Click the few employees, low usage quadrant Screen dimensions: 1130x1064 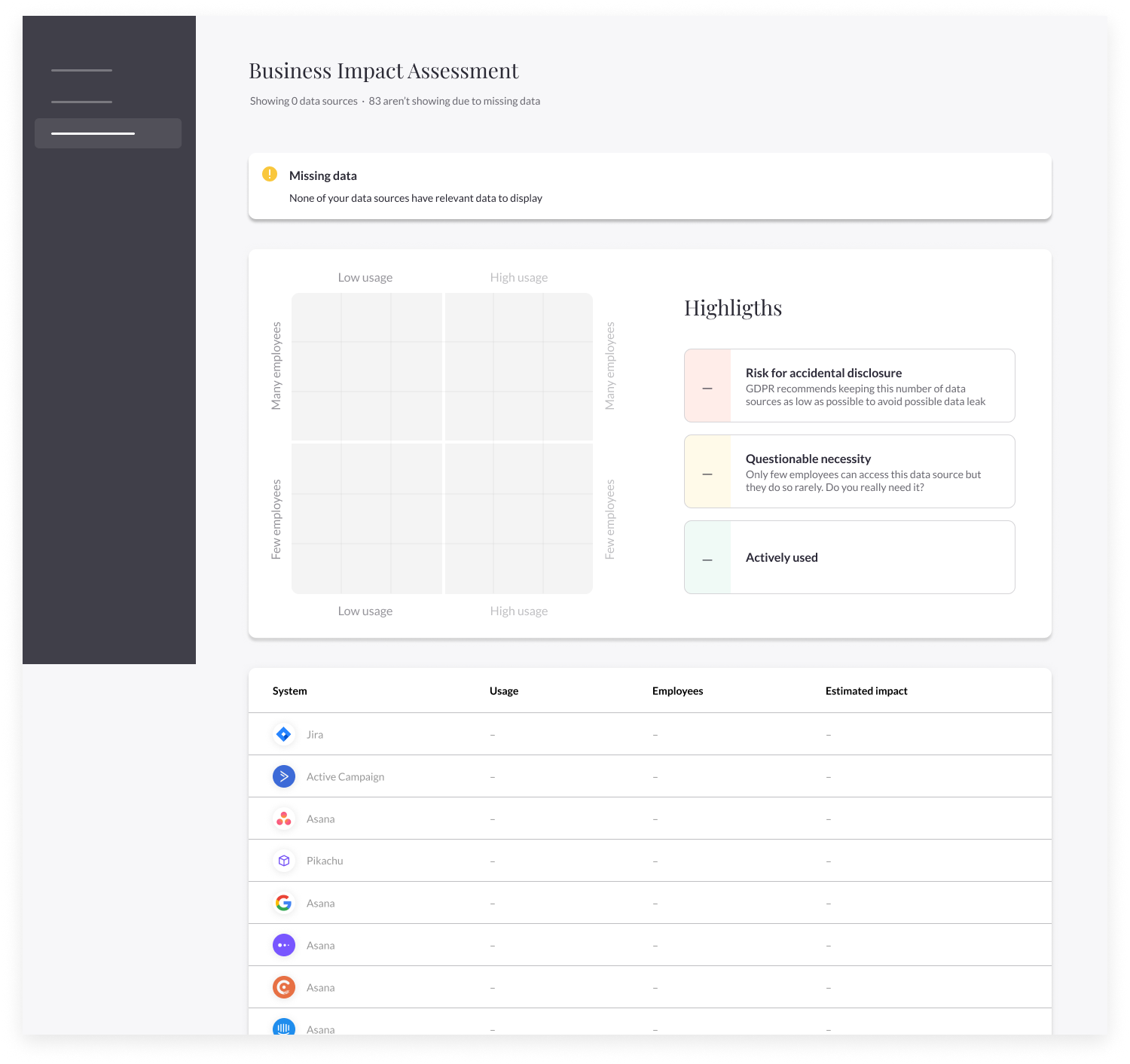pos(367,519)
